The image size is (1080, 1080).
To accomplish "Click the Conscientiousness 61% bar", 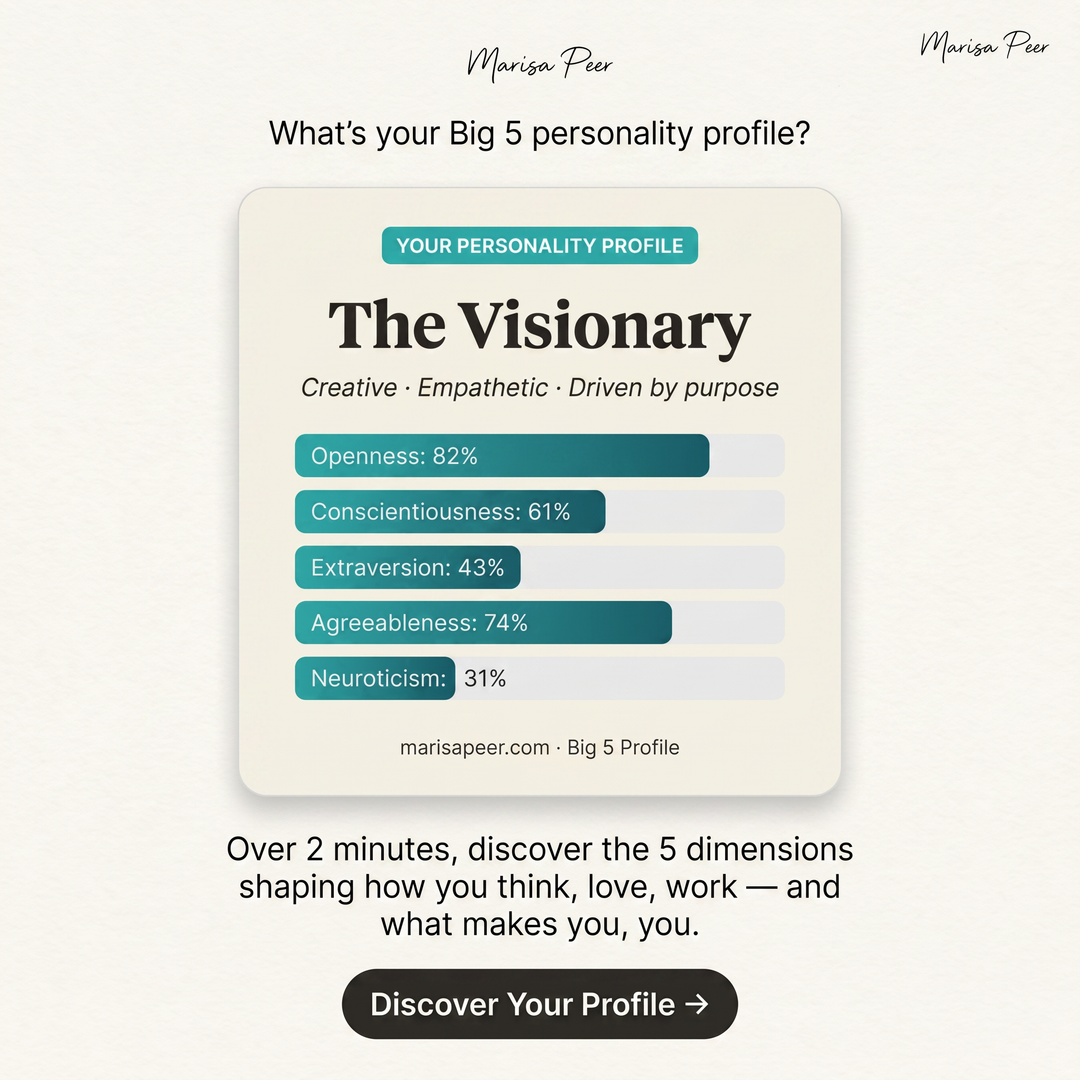I will click(x=539, y=511).
